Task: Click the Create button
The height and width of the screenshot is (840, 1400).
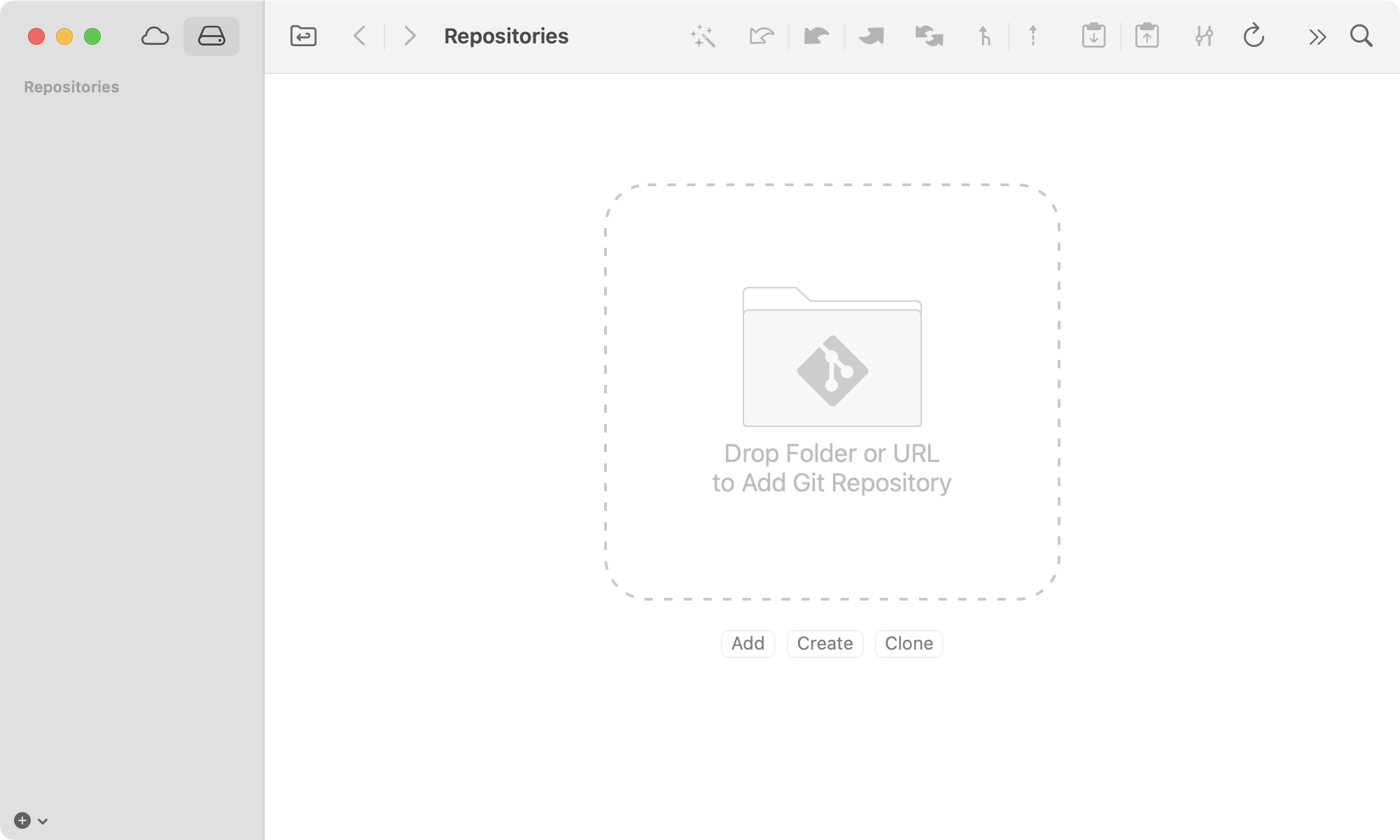Action: [825, 643]
